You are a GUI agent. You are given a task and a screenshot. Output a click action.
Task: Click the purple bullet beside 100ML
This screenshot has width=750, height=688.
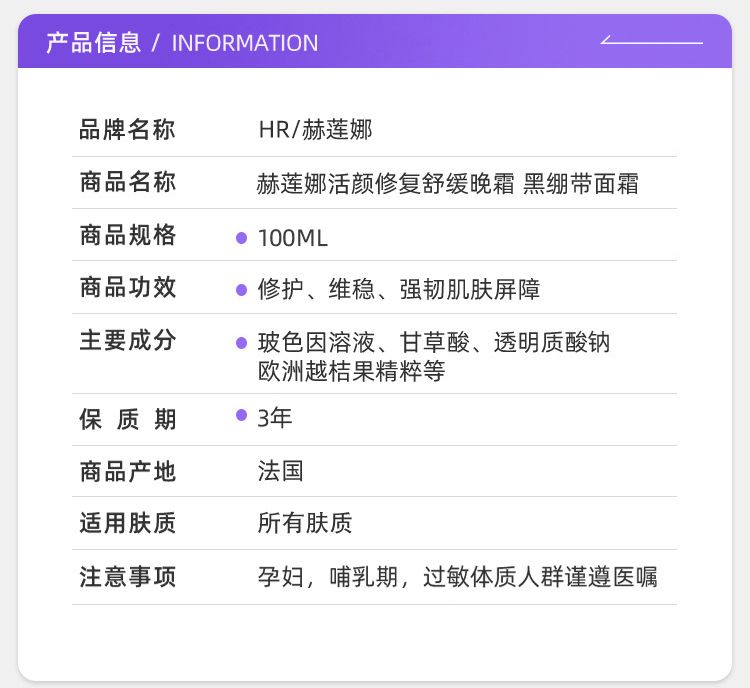(x=241, y=238)
